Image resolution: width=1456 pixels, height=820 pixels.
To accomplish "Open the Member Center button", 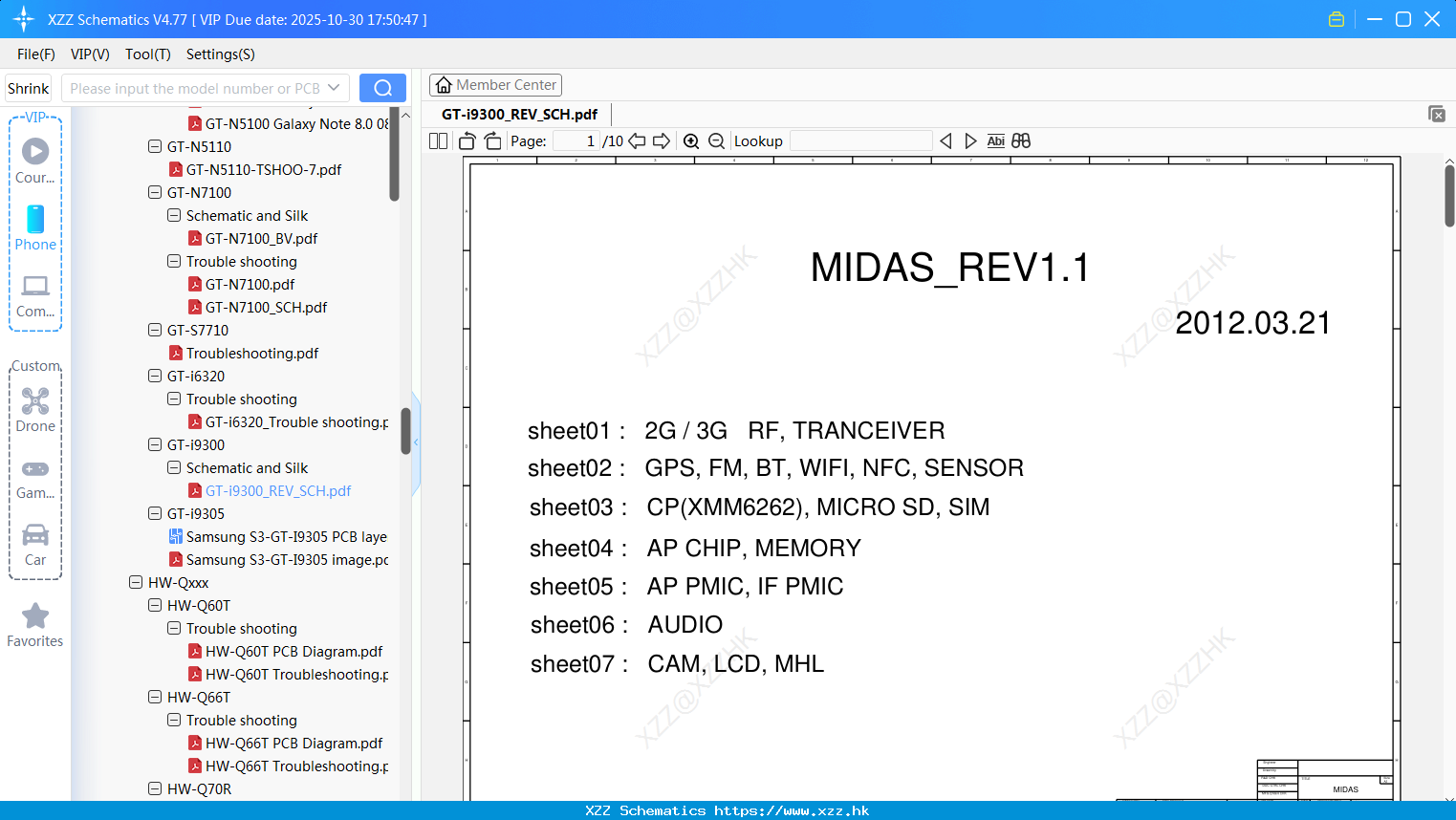I will click(x=495, y=85).
